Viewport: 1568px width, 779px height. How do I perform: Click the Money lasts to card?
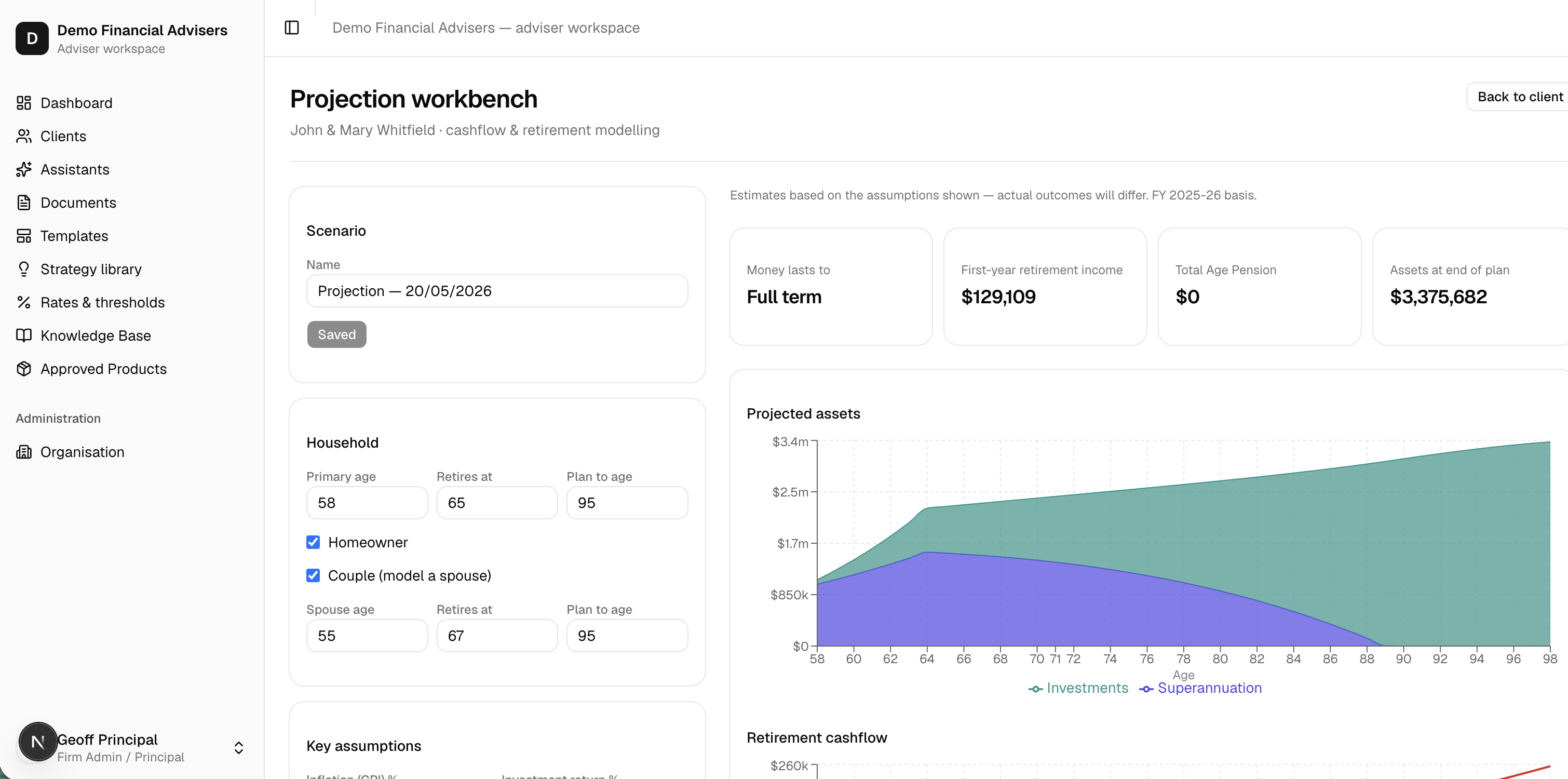[x=831, y=287]
